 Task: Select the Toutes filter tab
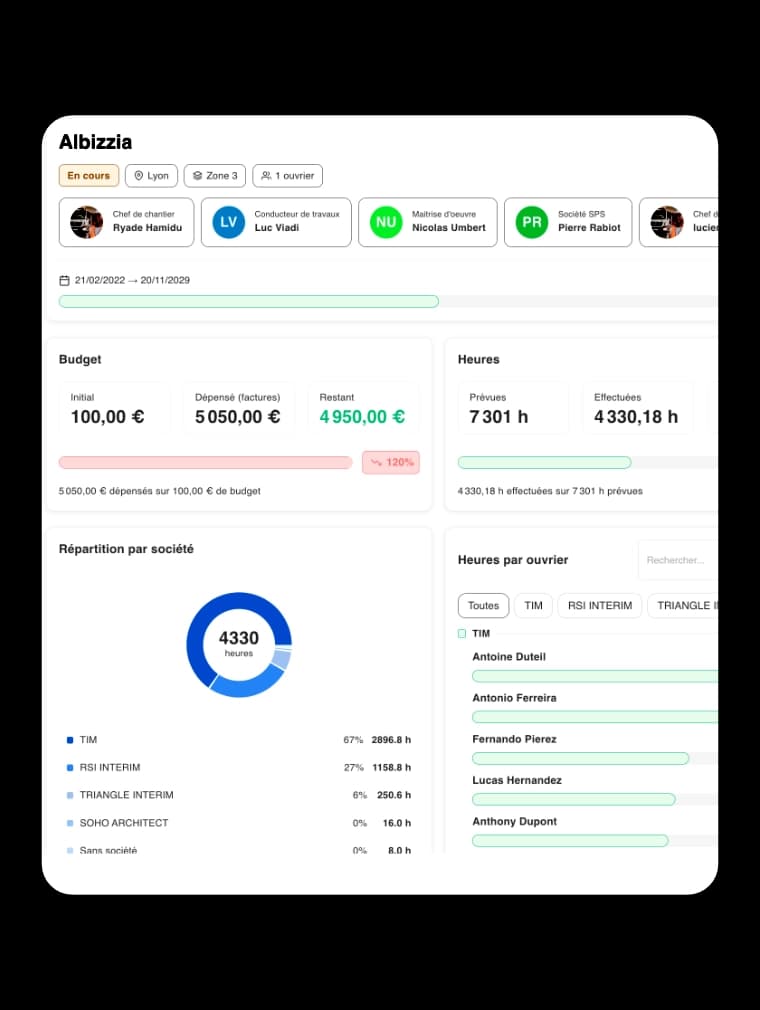point(483,605)
